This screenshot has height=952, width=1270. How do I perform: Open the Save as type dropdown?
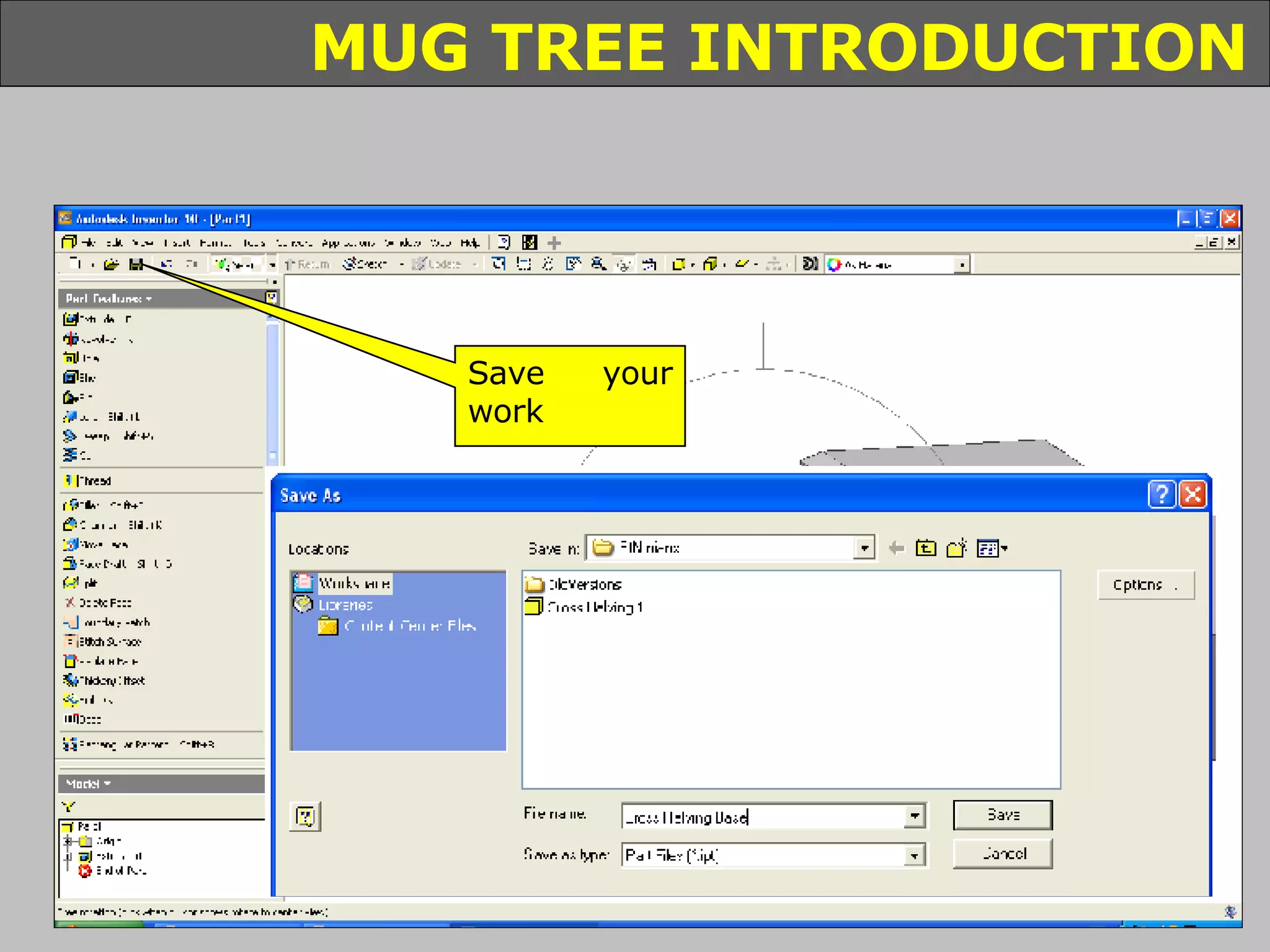point(914,857)
